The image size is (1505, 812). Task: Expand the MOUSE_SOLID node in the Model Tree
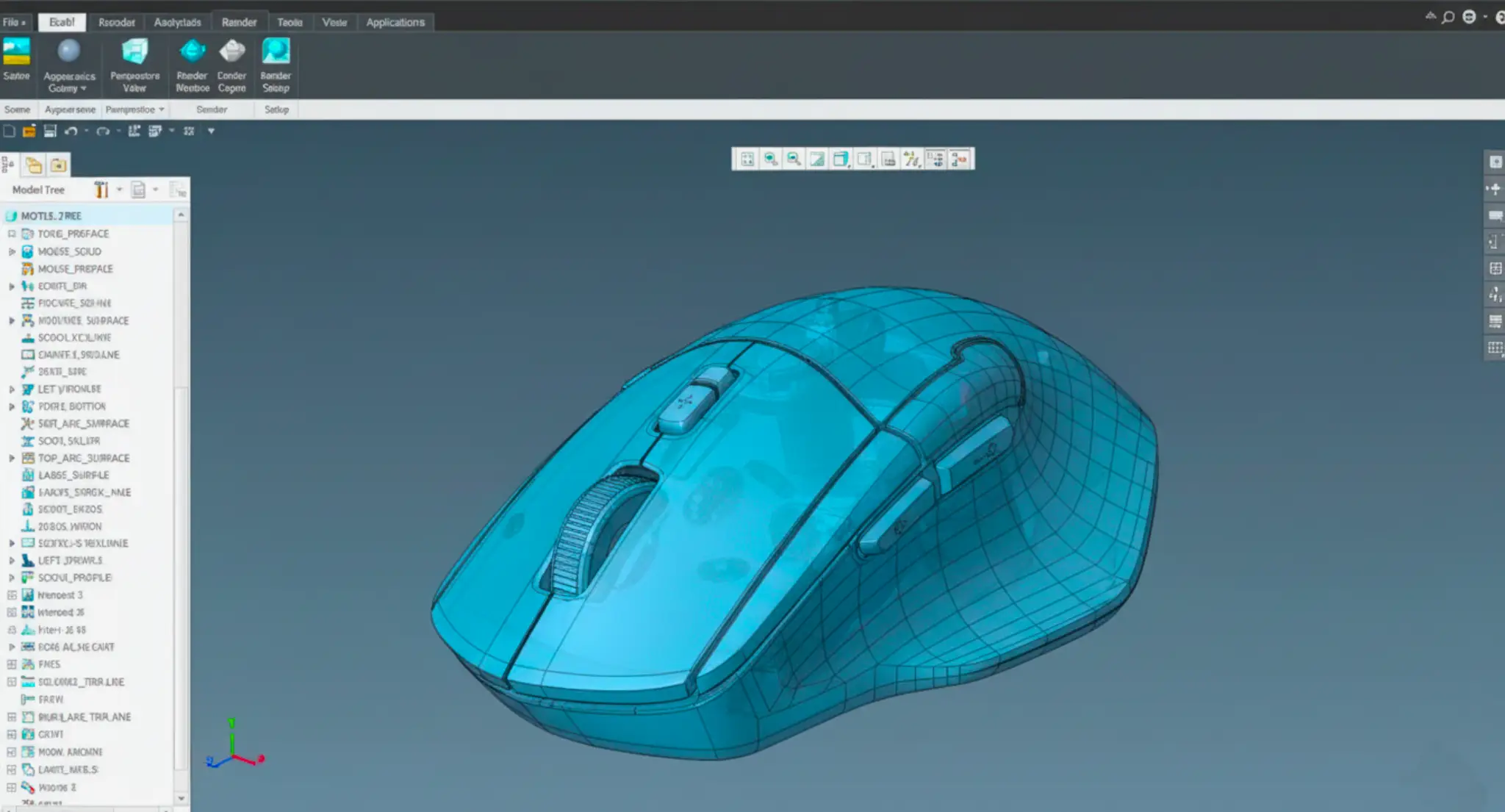(x=12, y=251)
